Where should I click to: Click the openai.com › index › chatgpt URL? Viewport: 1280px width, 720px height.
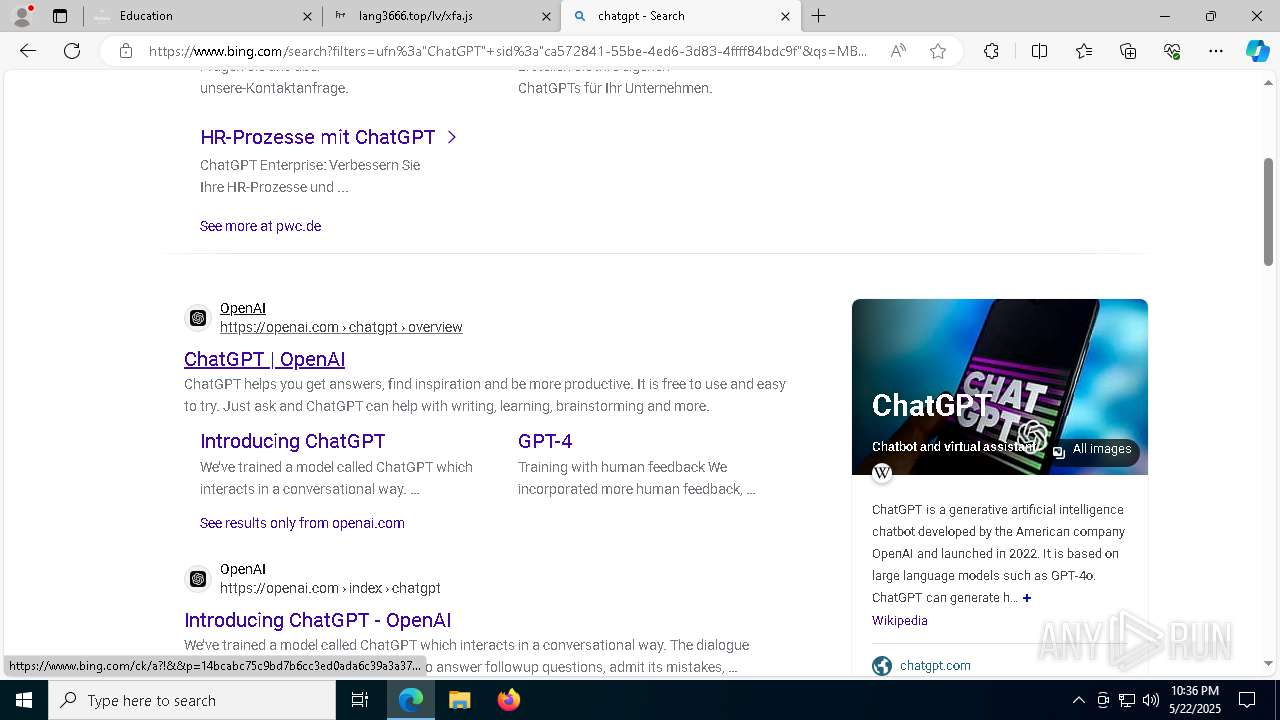coord(330,588)
